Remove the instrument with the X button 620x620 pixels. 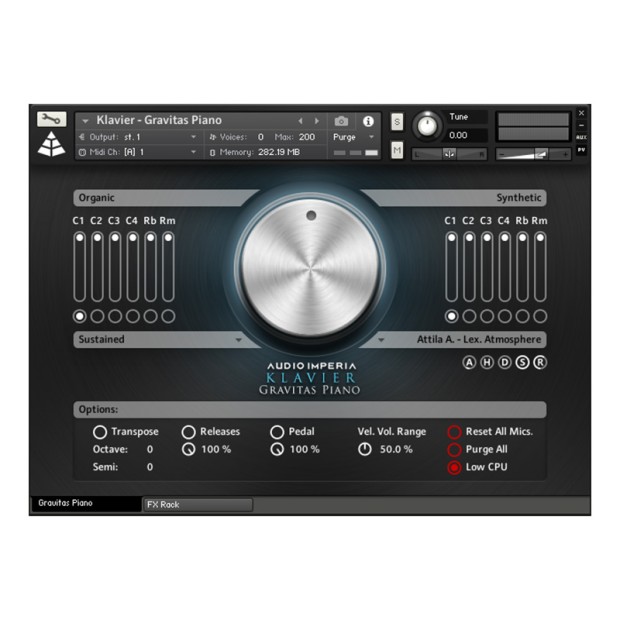coord(581,113)
